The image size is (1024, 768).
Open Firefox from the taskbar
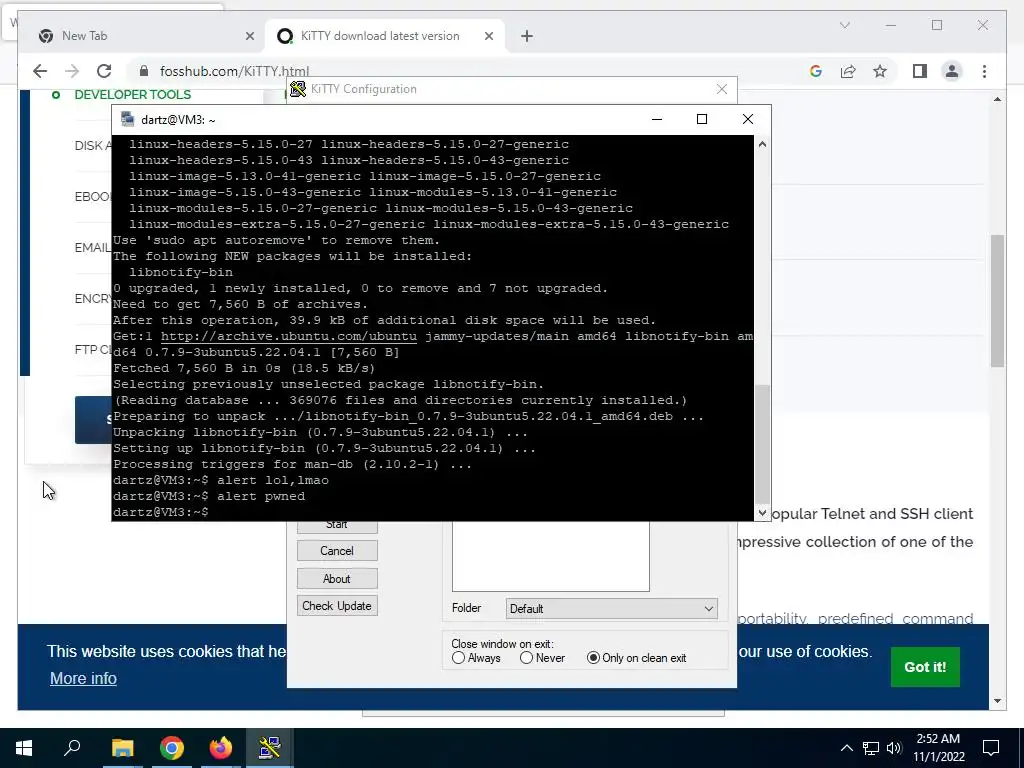pyautogui.click(x=221, y=748)
